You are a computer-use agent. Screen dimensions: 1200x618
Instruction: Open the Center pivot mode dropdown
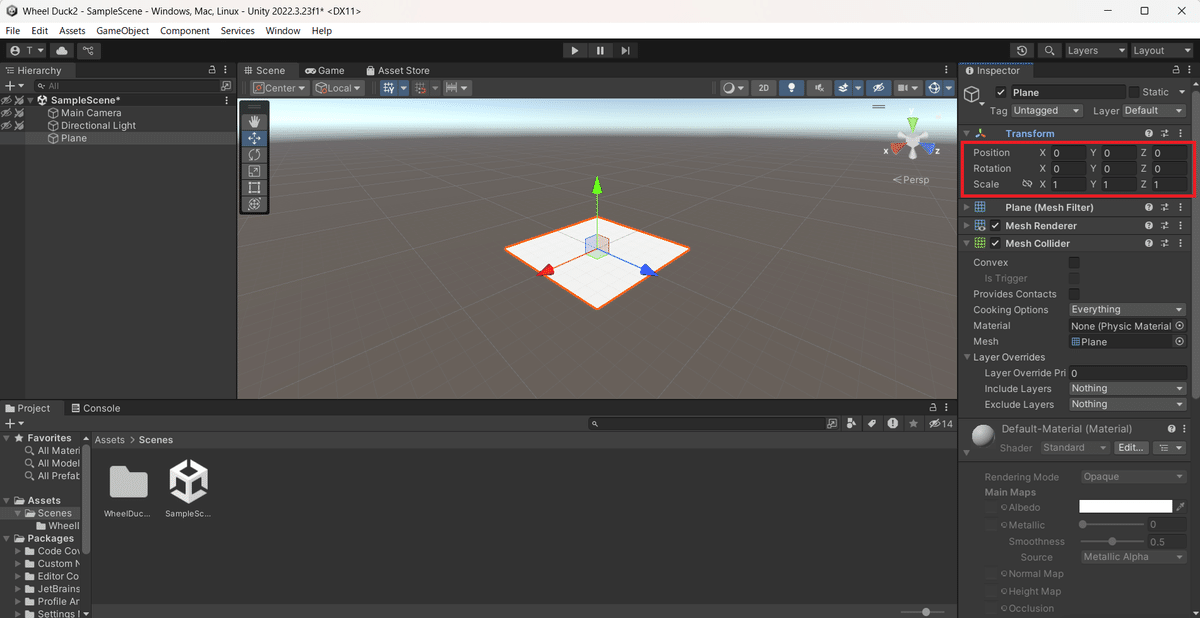[x=279, y=88]
